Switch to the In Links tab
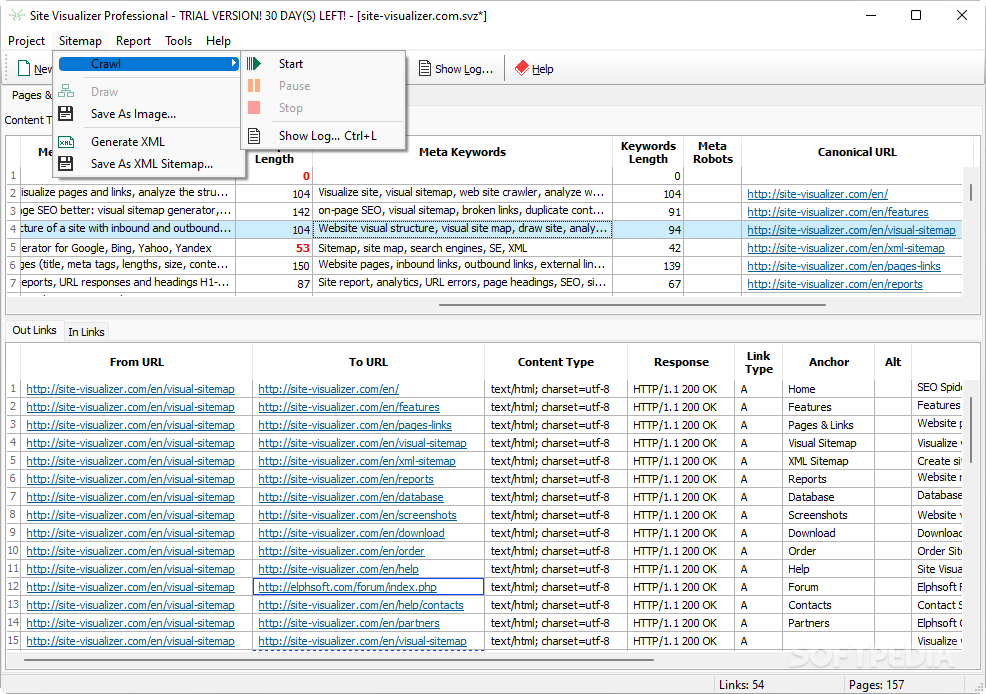The height and width of the screenshot is (694, 986). pos(86,332)
